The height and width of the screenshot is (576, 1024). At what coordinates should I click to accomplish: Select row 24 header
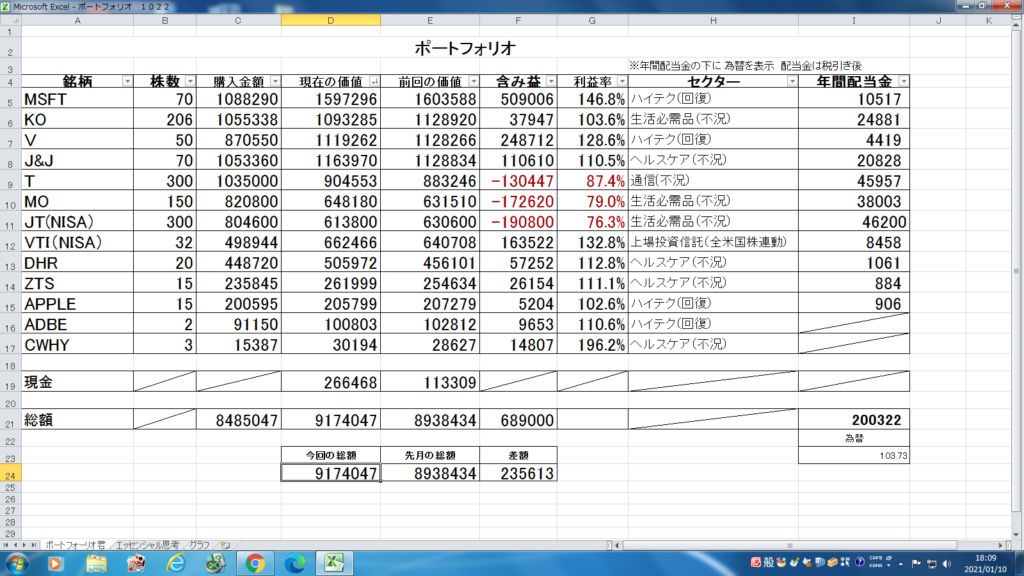[x=10, y=473]
